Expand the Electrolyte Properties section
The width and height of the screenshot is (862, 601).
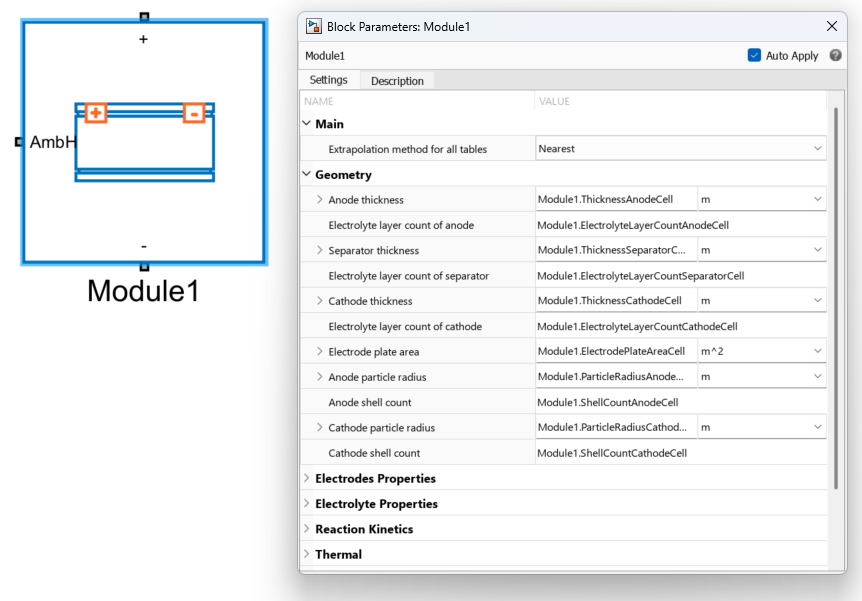307,504
